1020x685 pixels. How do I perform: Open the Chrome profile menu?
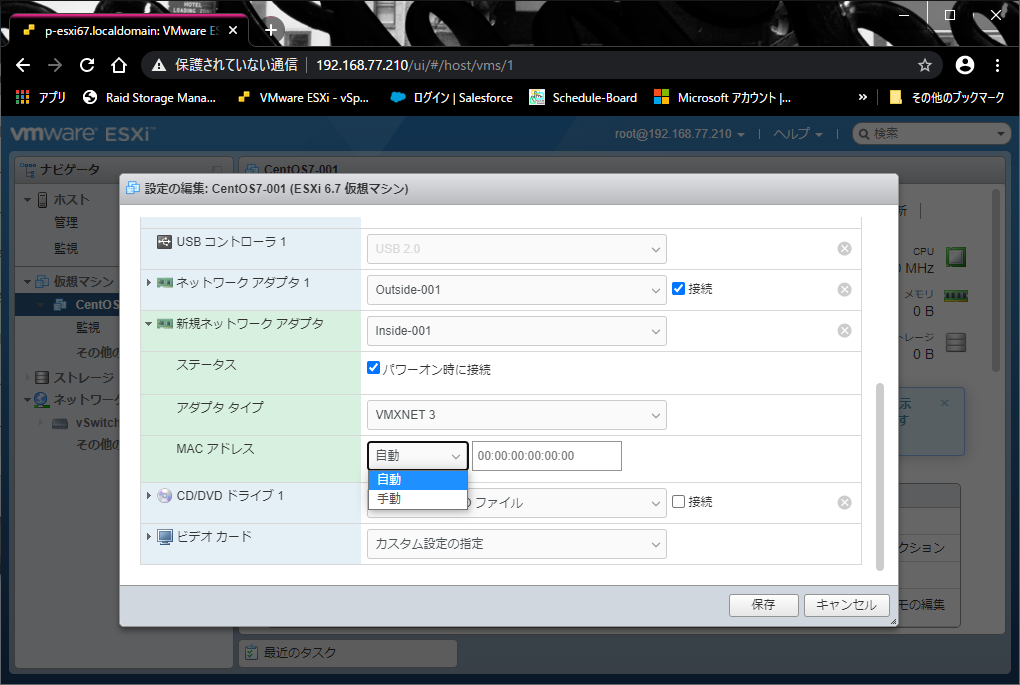965,65
